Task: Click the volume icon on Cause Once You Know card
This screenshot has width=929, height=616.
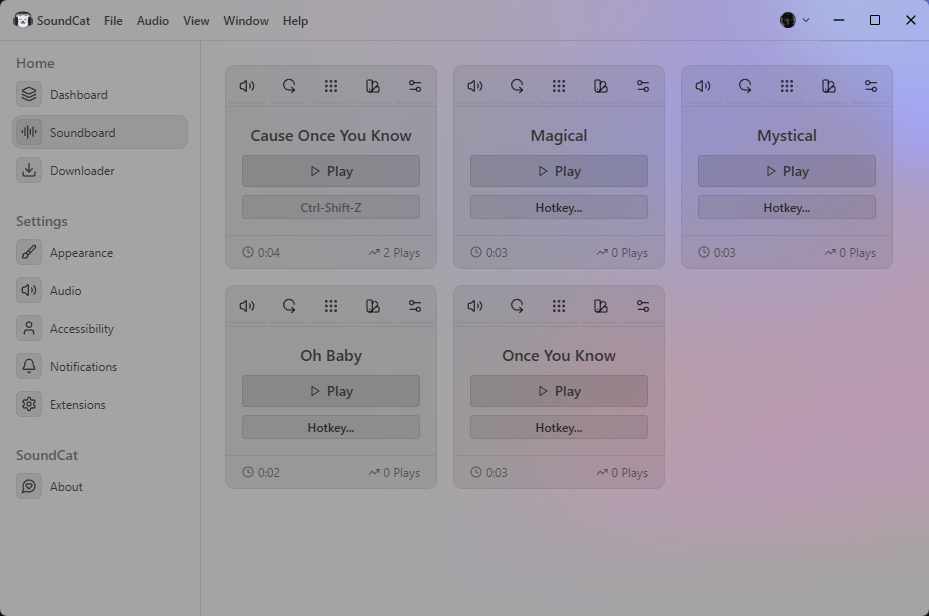Action: [247, 86]
